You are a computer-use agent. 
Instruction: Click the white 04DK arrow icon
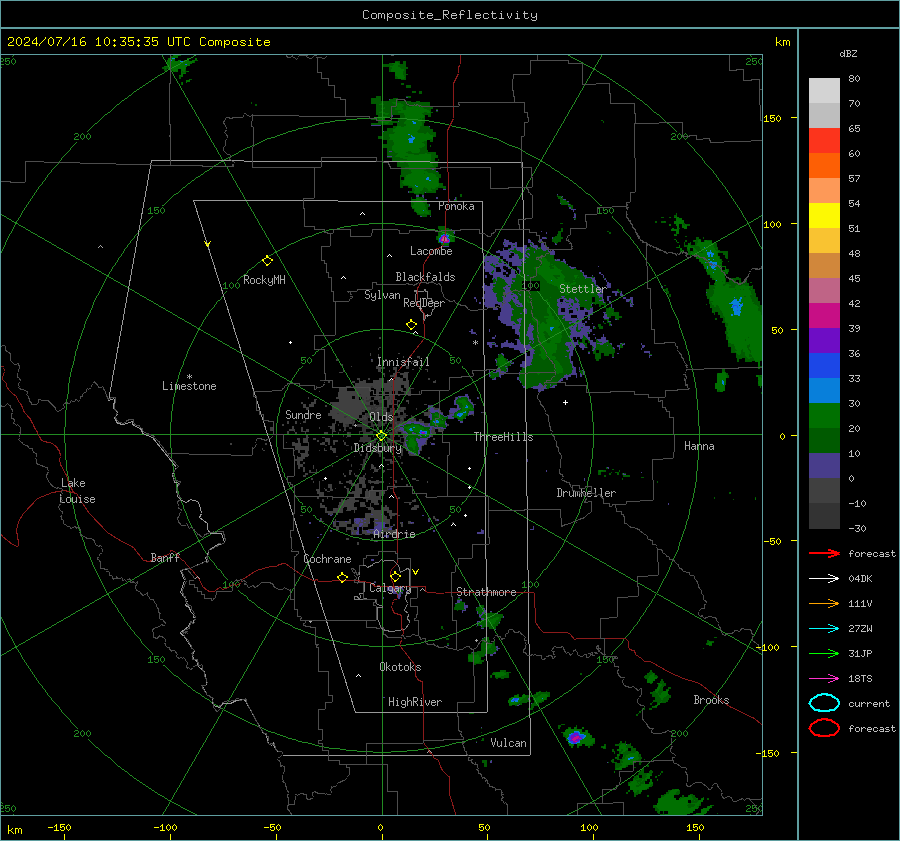[824, 579]
